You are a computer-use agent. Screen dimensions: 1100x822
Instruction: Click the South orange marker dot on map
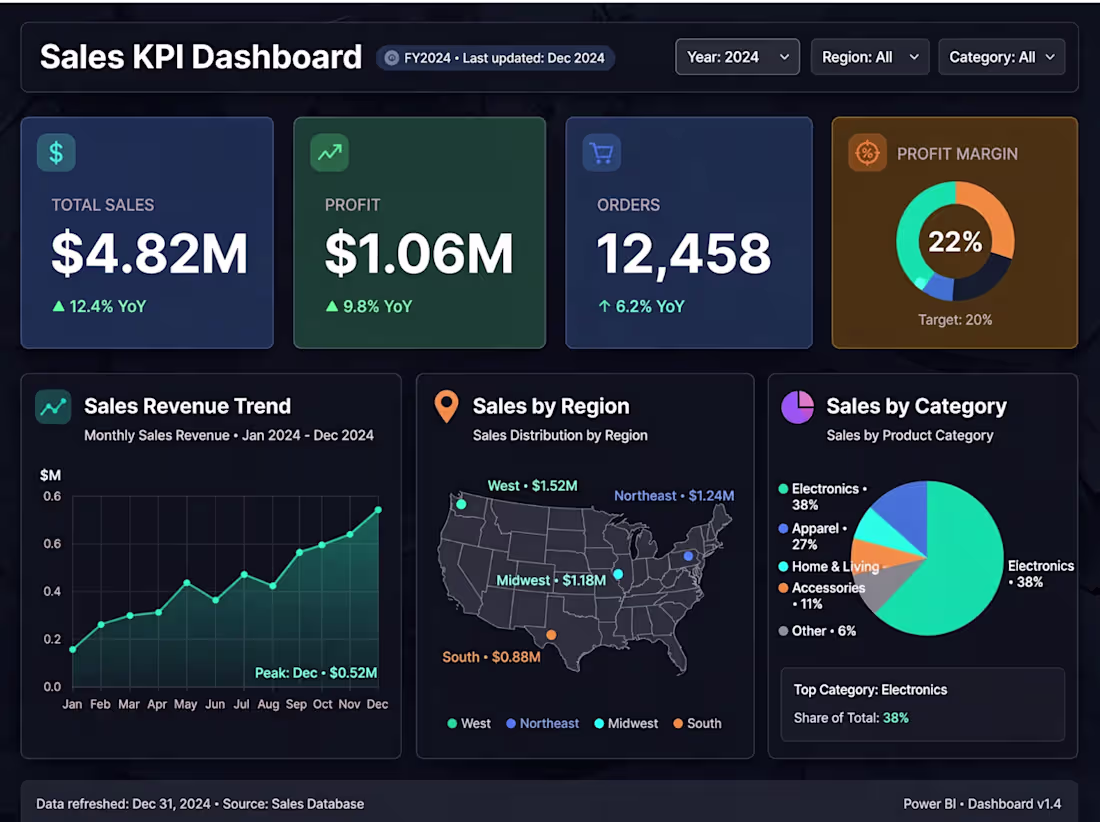(x=551, y=635)
